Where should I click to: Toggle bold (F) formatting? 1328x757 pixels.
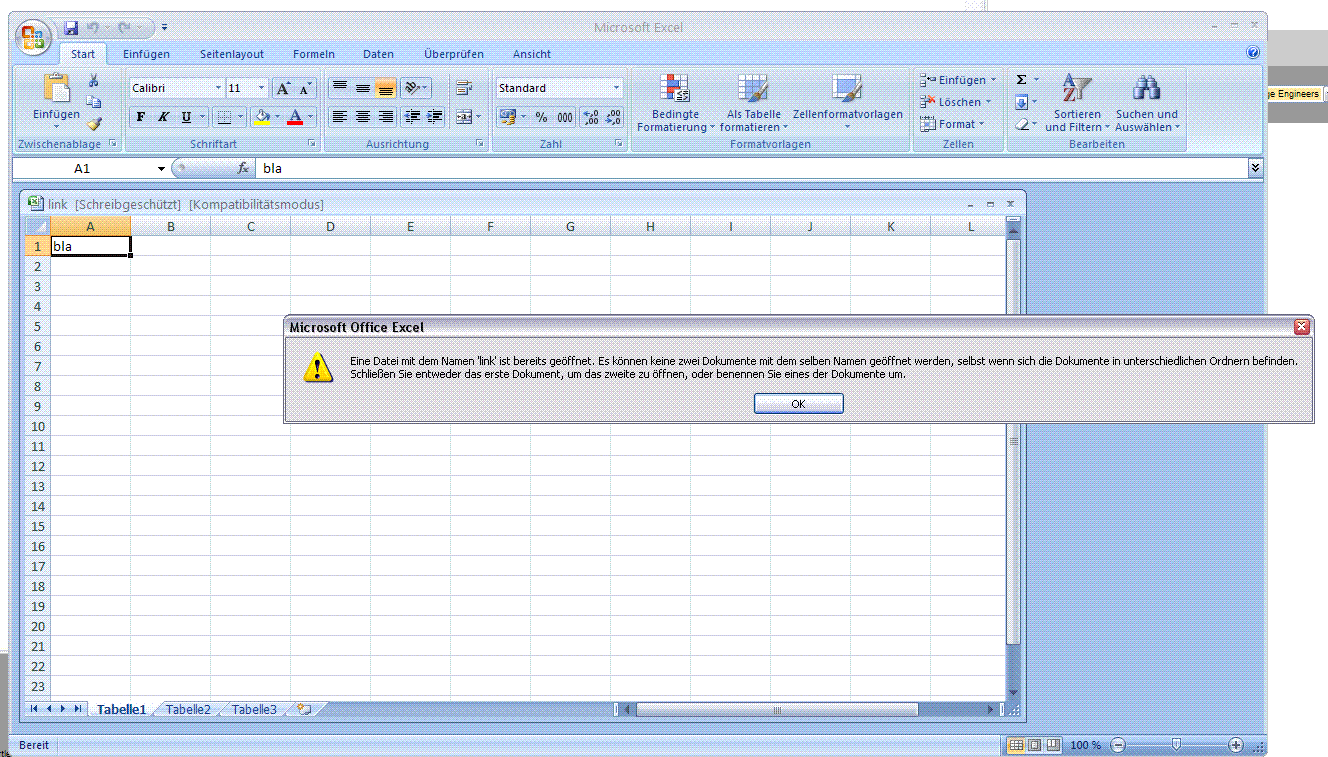point(141,117)
